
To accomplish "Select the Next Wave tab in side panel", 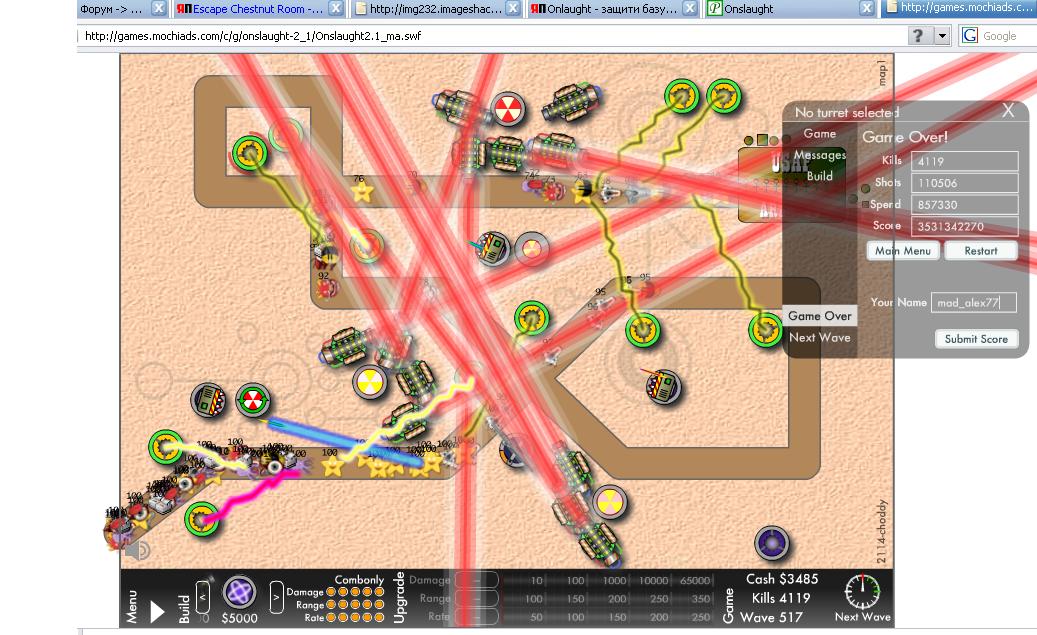I will coord(819,337).
